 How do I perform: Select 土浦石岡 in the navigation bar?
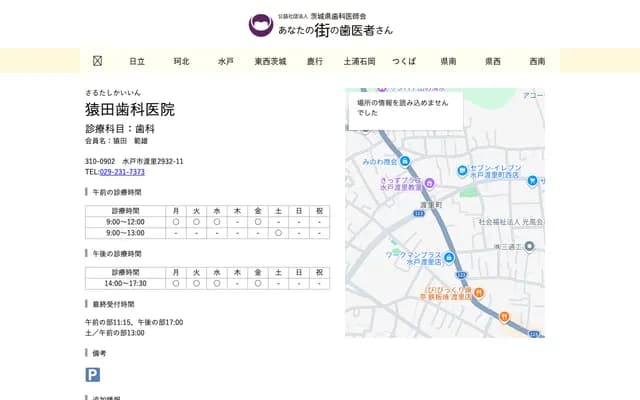[360, 61]
